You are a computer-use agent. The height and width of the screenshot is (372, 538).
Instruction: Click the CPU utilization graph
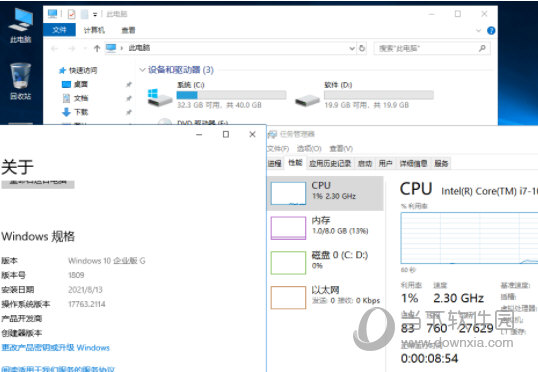pos(469,238)
